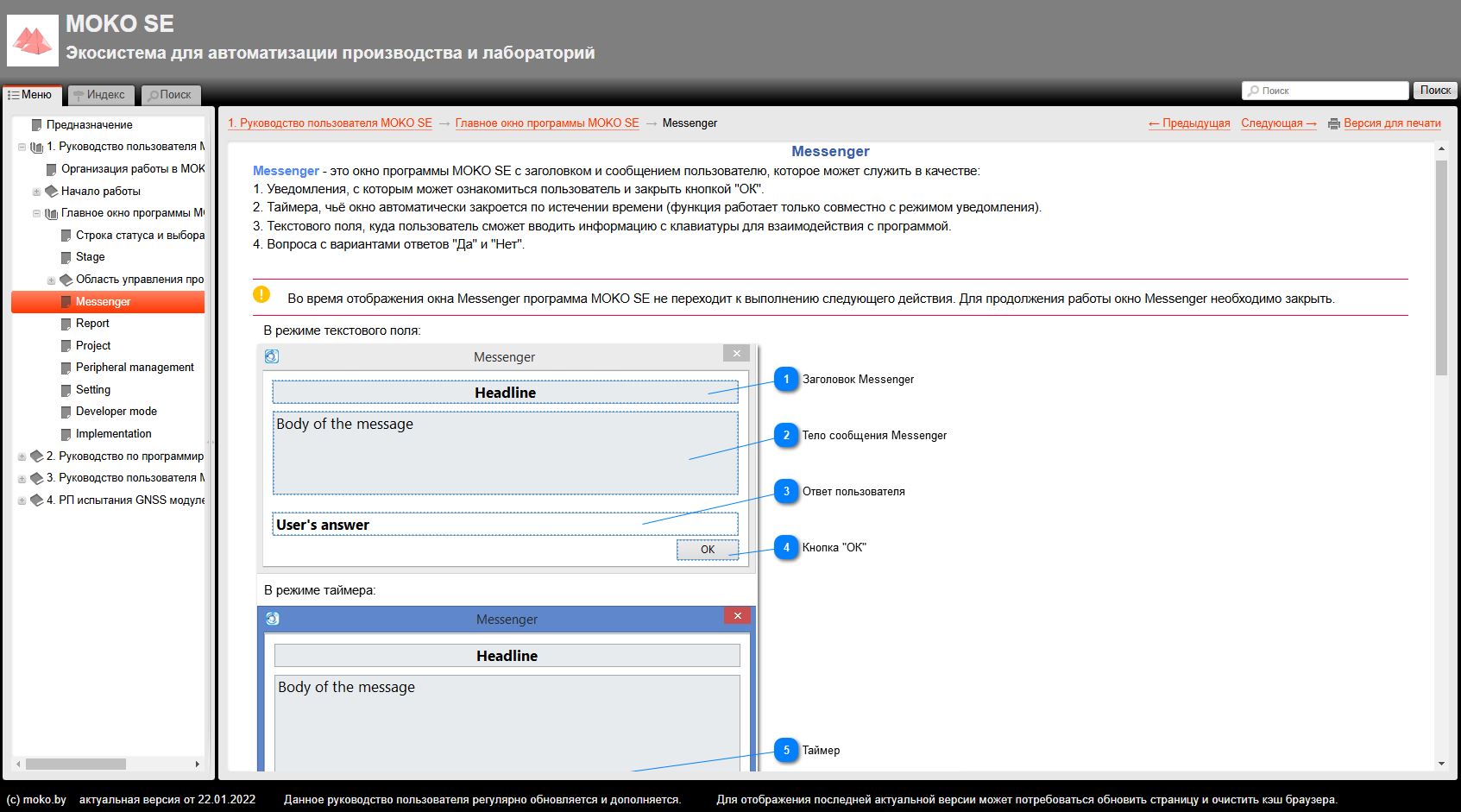1461x812 pixels.
Task: Click the content vertical scrollbar thumb
Action: pyautogui.click(x=1441, y=268)
